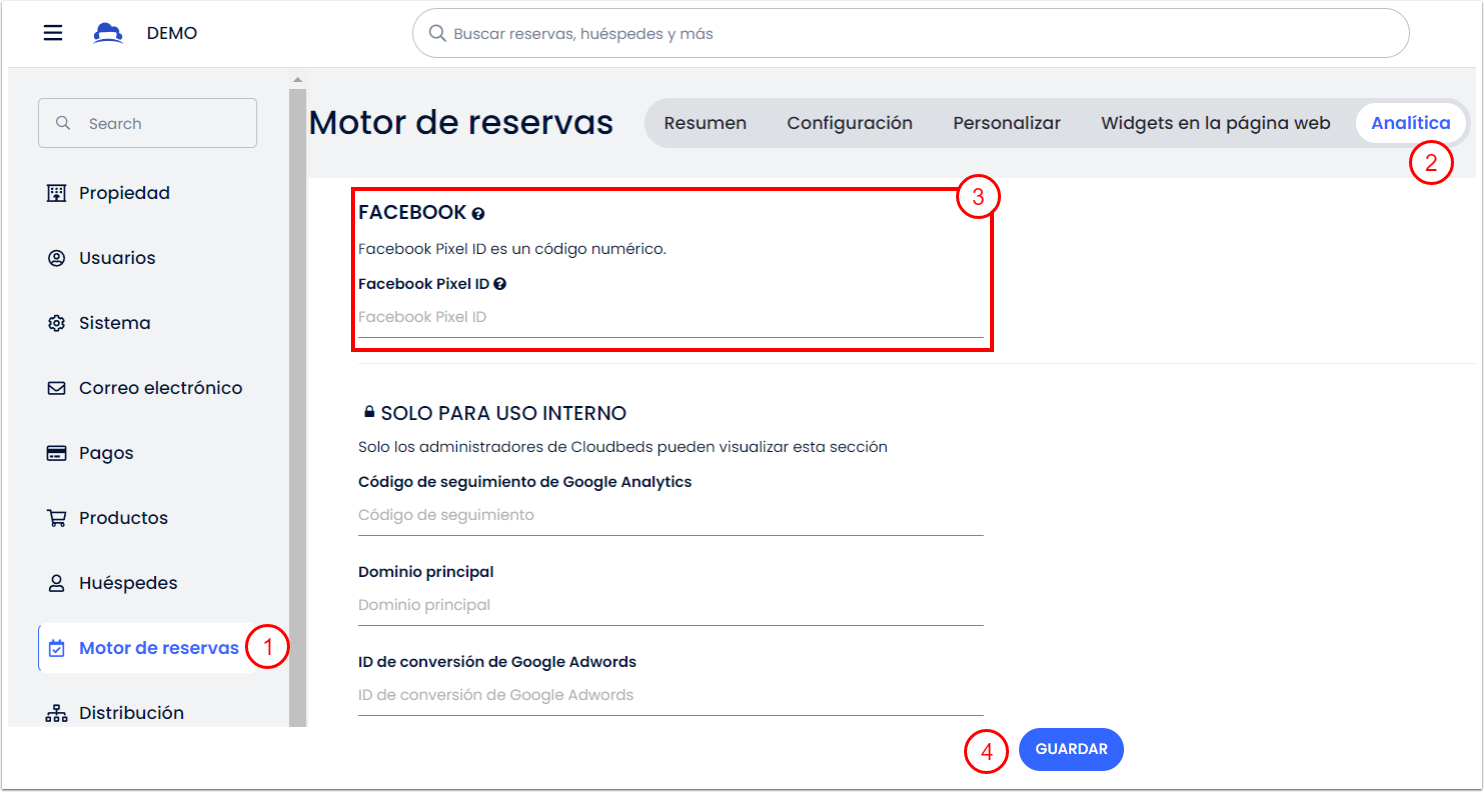This screenshot has height=792, width=1484.
Task: Click help icon next to Facebook Pixel ID label
Action: pos(500,284)
